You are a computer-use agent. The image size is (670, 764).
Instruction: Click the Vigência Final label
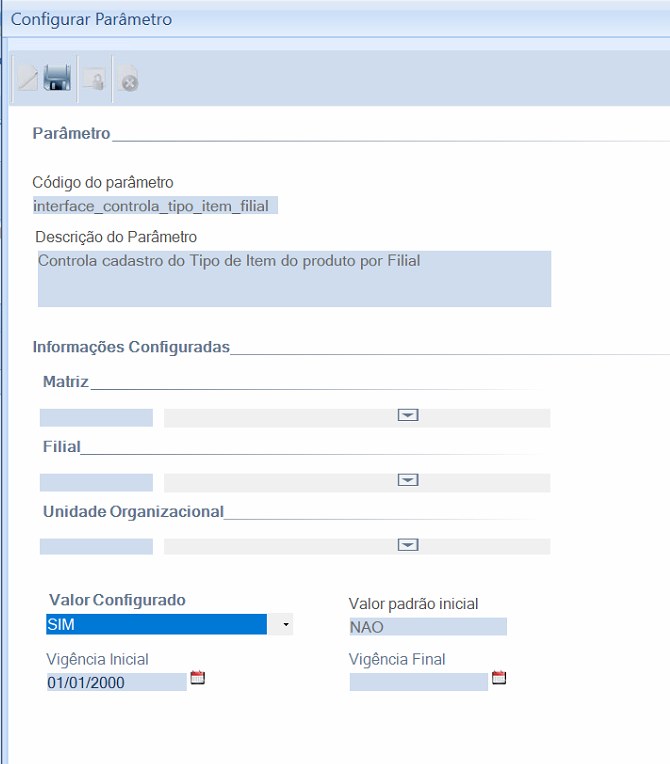coord(397,659)
